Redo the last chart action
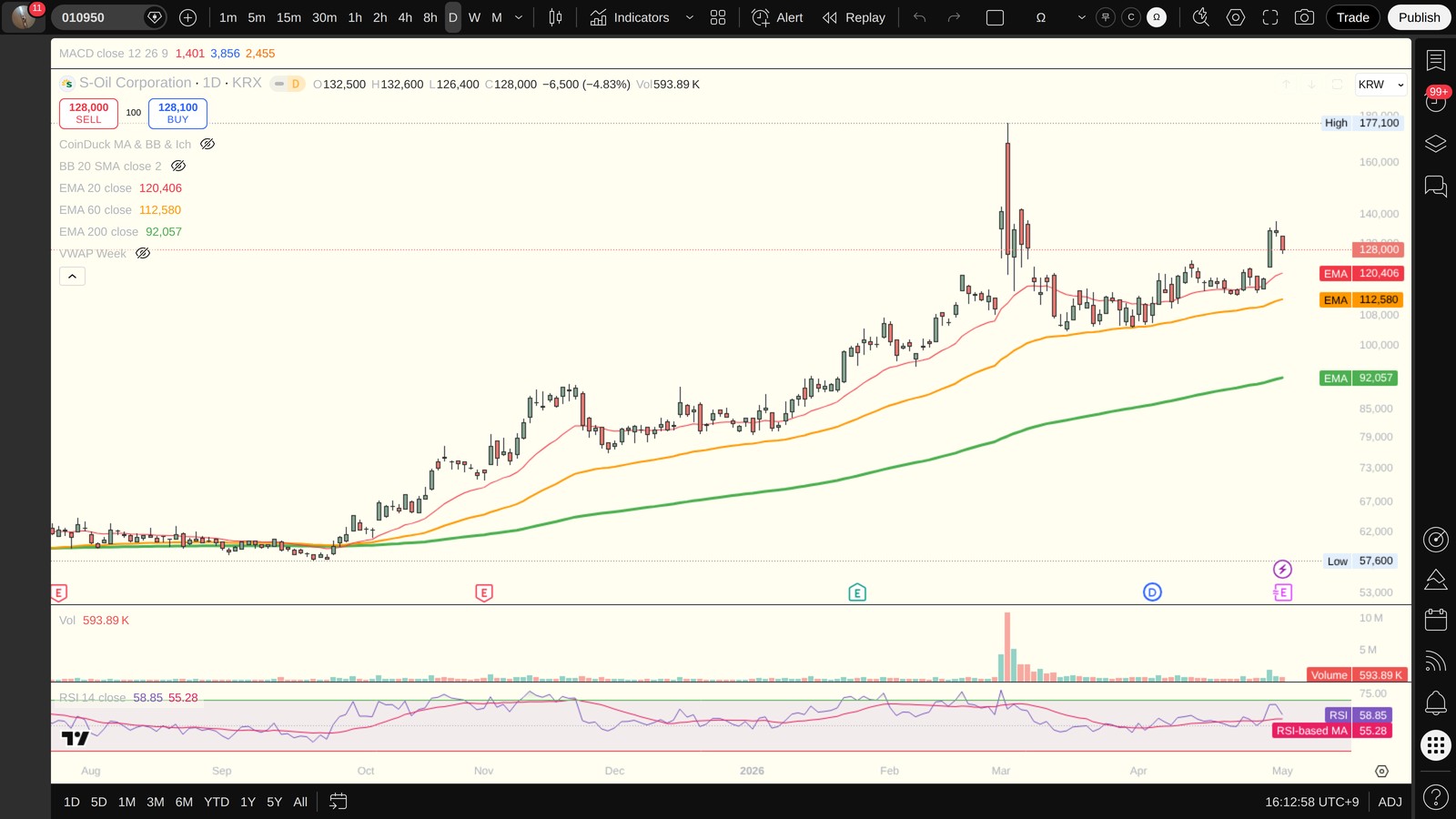Image resolution: width=1456 pixels, height=819 pixels. 954,17
